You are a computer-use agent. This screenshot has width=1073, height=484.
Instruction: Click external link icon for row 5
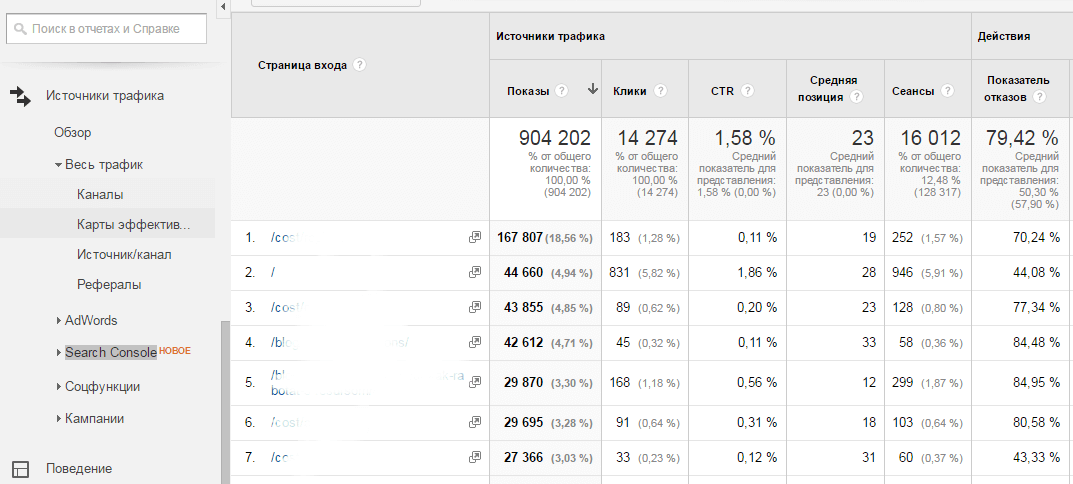[x=475, y=382]
